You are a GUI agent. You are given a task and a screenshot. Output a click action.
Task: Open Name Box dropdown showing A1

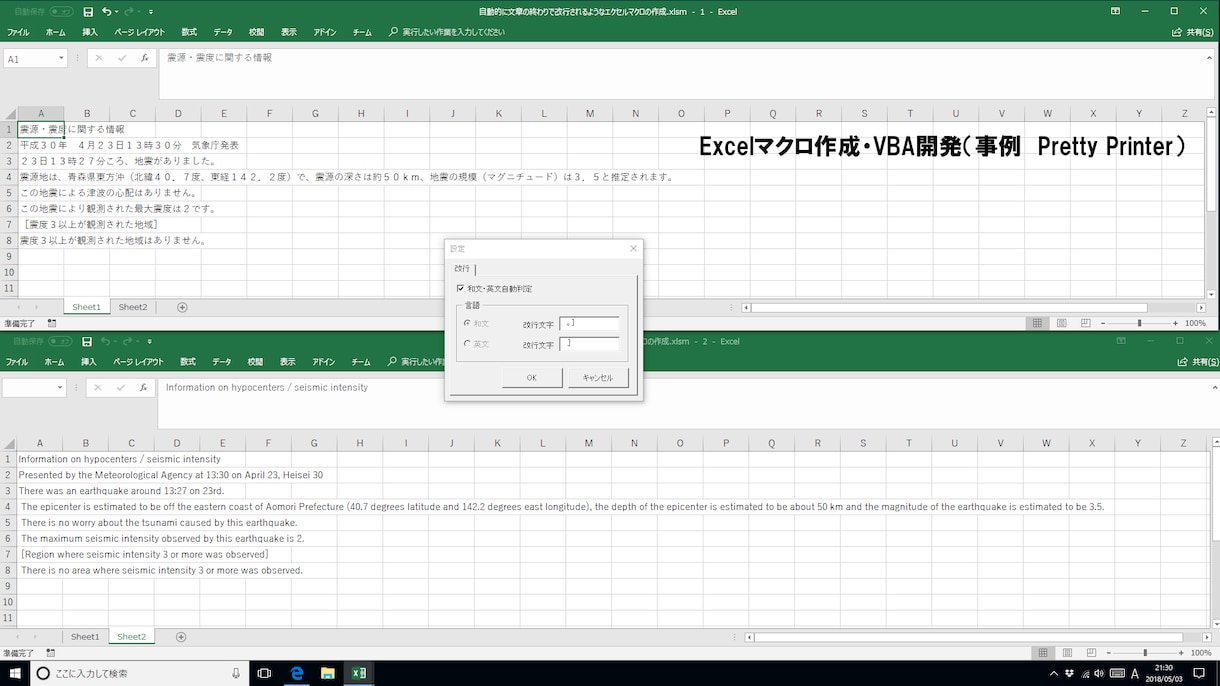click(x=61, y=59)
